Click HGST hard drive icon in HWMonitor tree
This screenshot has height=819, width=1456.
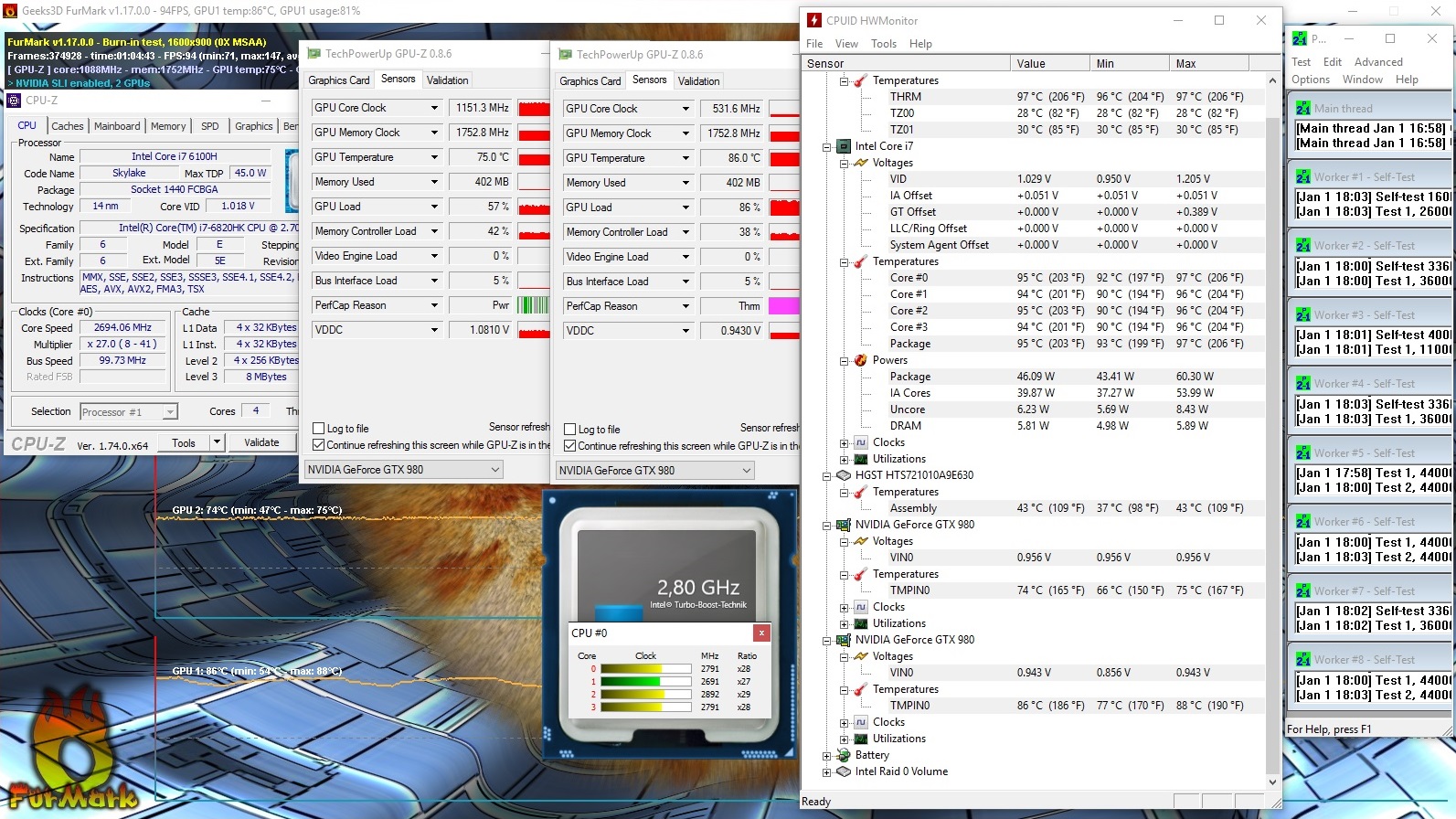point(844,475)
